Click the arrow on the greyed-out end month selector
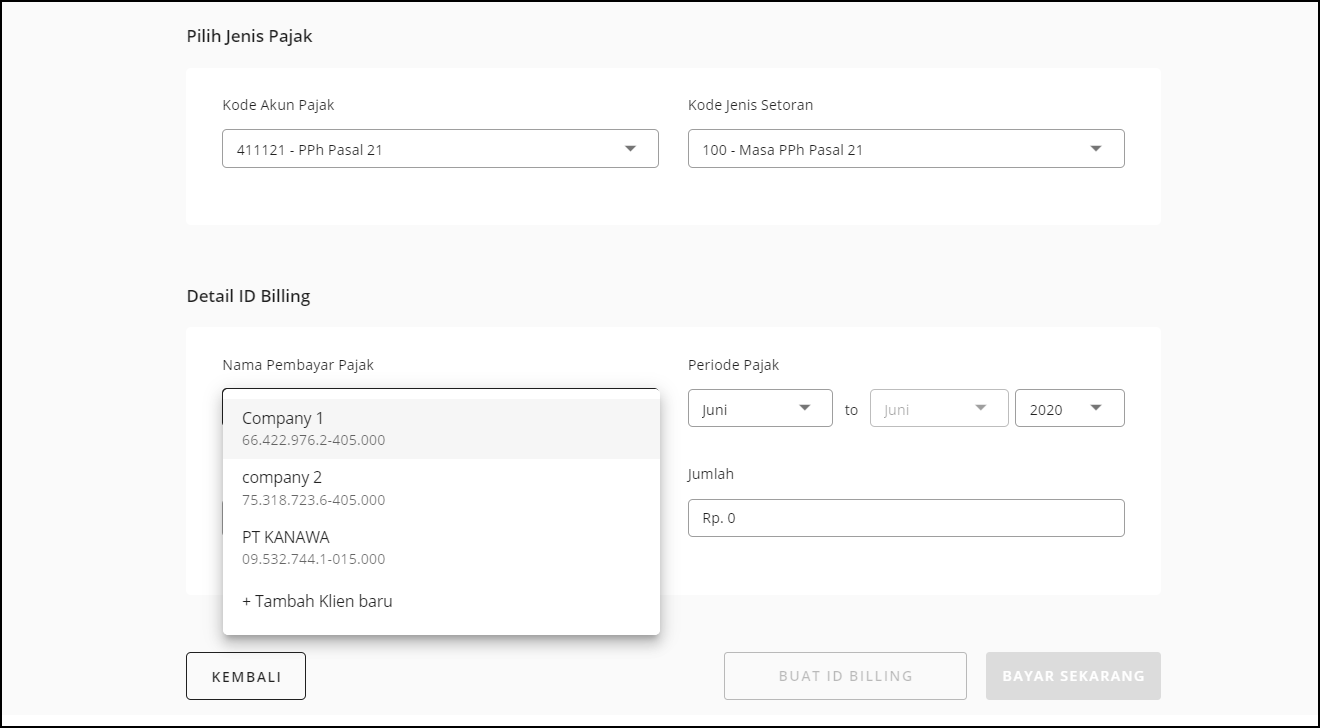Screen dimensions: 1320x728 pos(980,408)
